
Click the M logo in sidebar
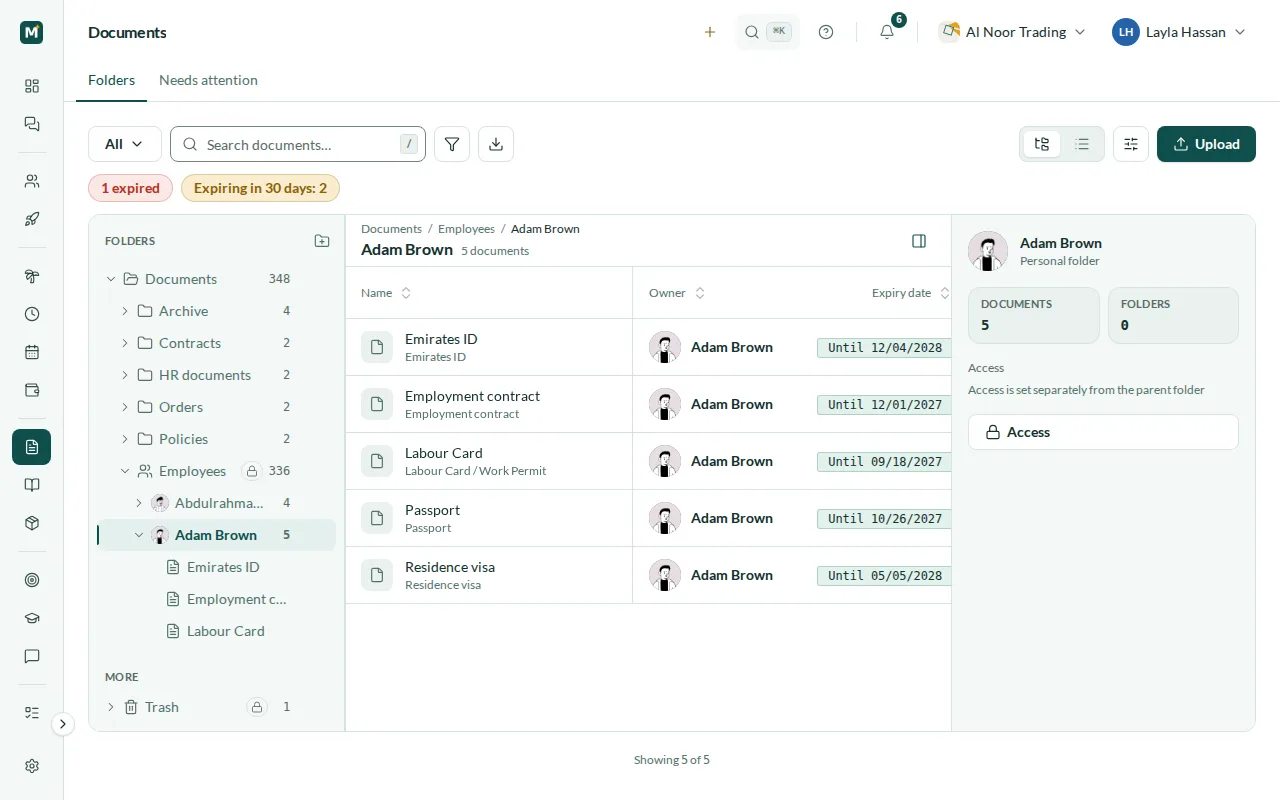coord(32,32)
